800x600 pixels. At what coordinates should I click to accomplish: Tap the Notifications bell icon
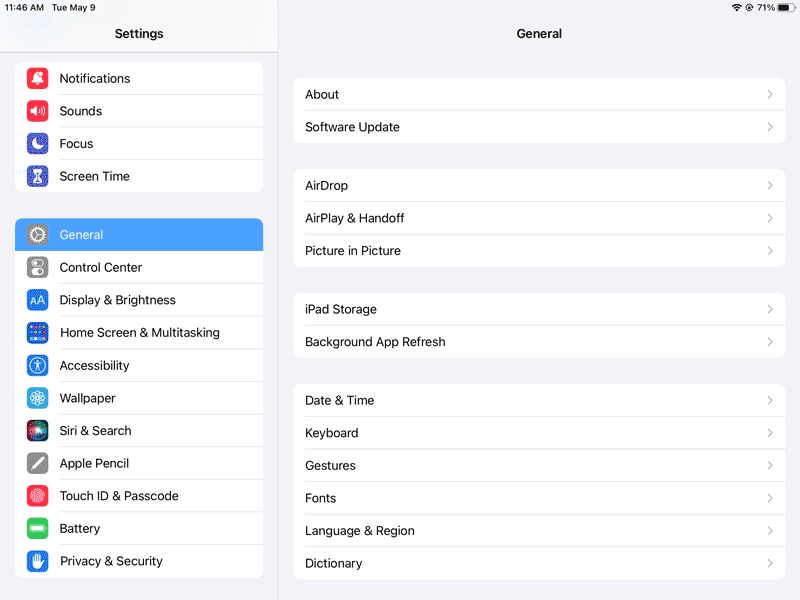(37, 79)
